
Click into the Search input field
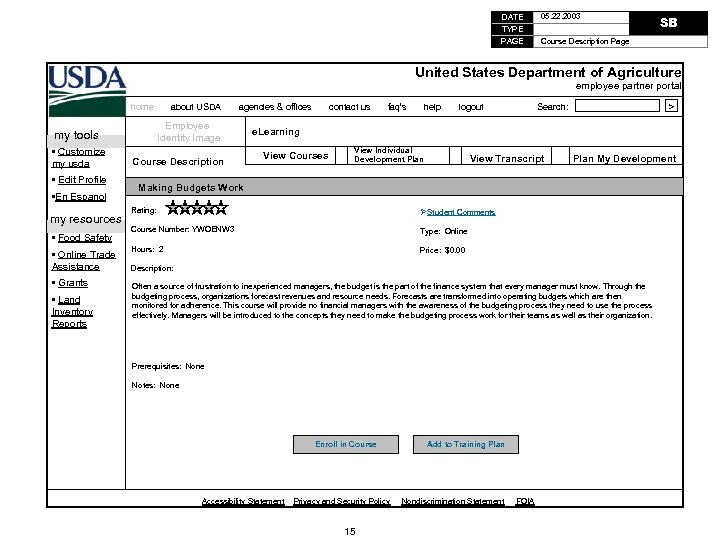(x=617, y=106)
